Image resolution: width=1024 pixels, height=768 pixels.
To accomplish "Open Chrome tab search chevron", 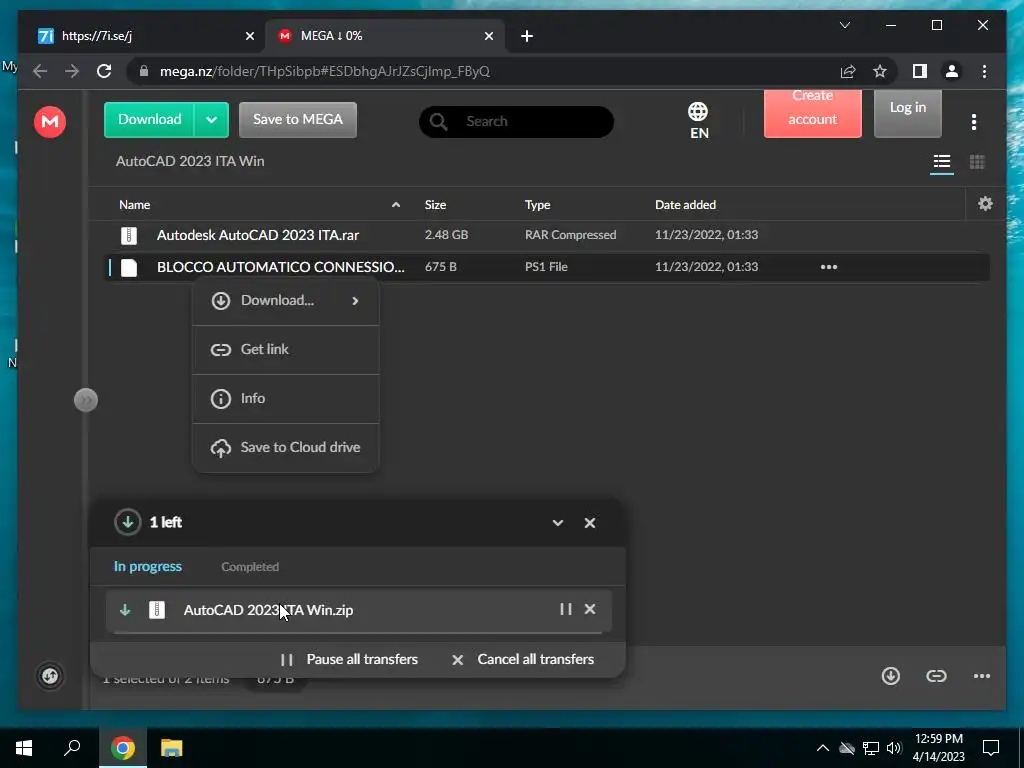I will pyautogui.click(x=844, y=25).
